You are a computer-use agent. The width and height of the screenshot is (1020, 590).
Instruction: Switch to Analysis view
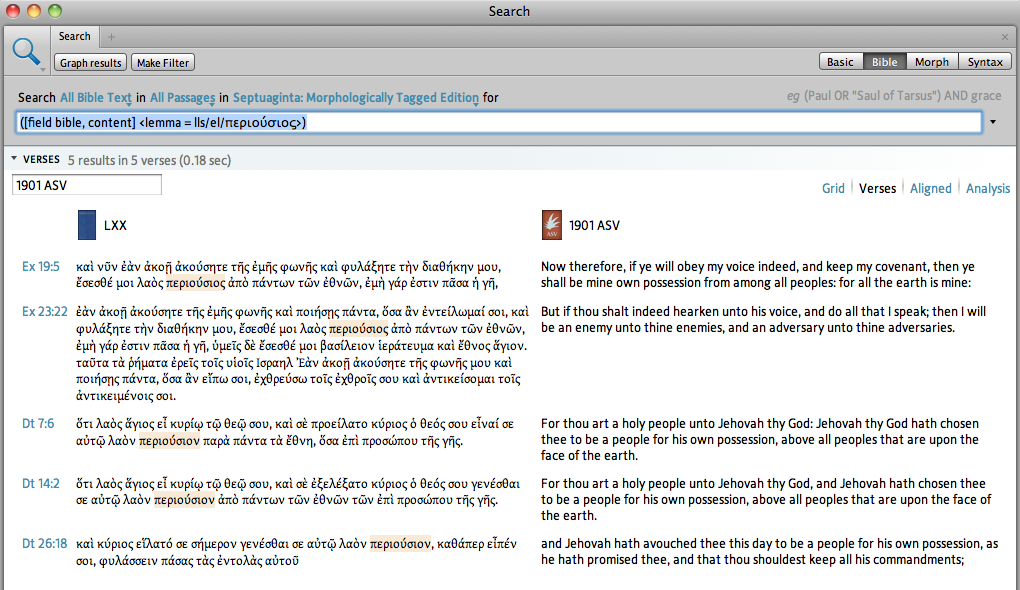tap(987, 188)
